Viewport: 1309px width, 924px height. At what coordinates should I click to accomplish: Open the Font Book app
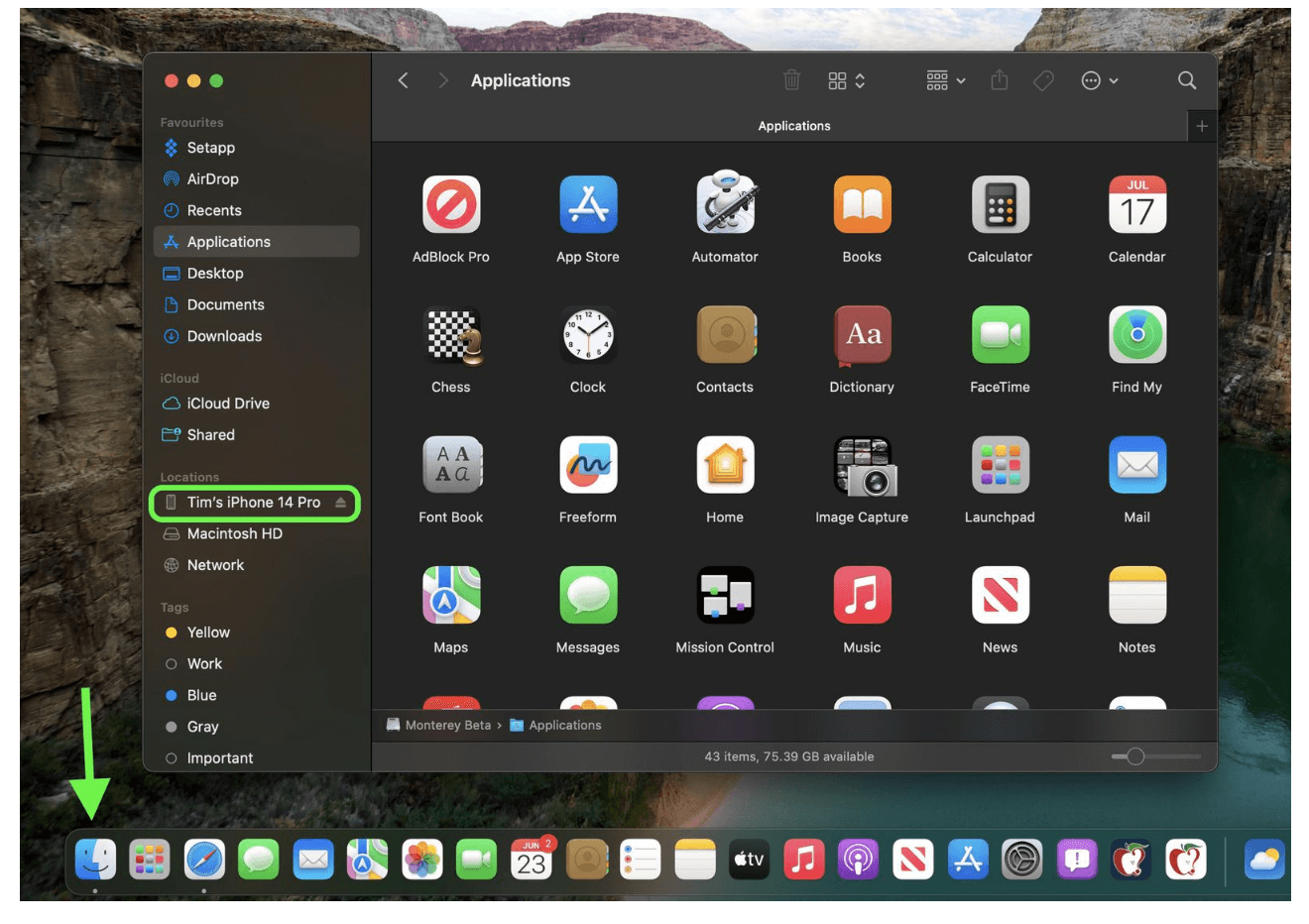[451, 465]
